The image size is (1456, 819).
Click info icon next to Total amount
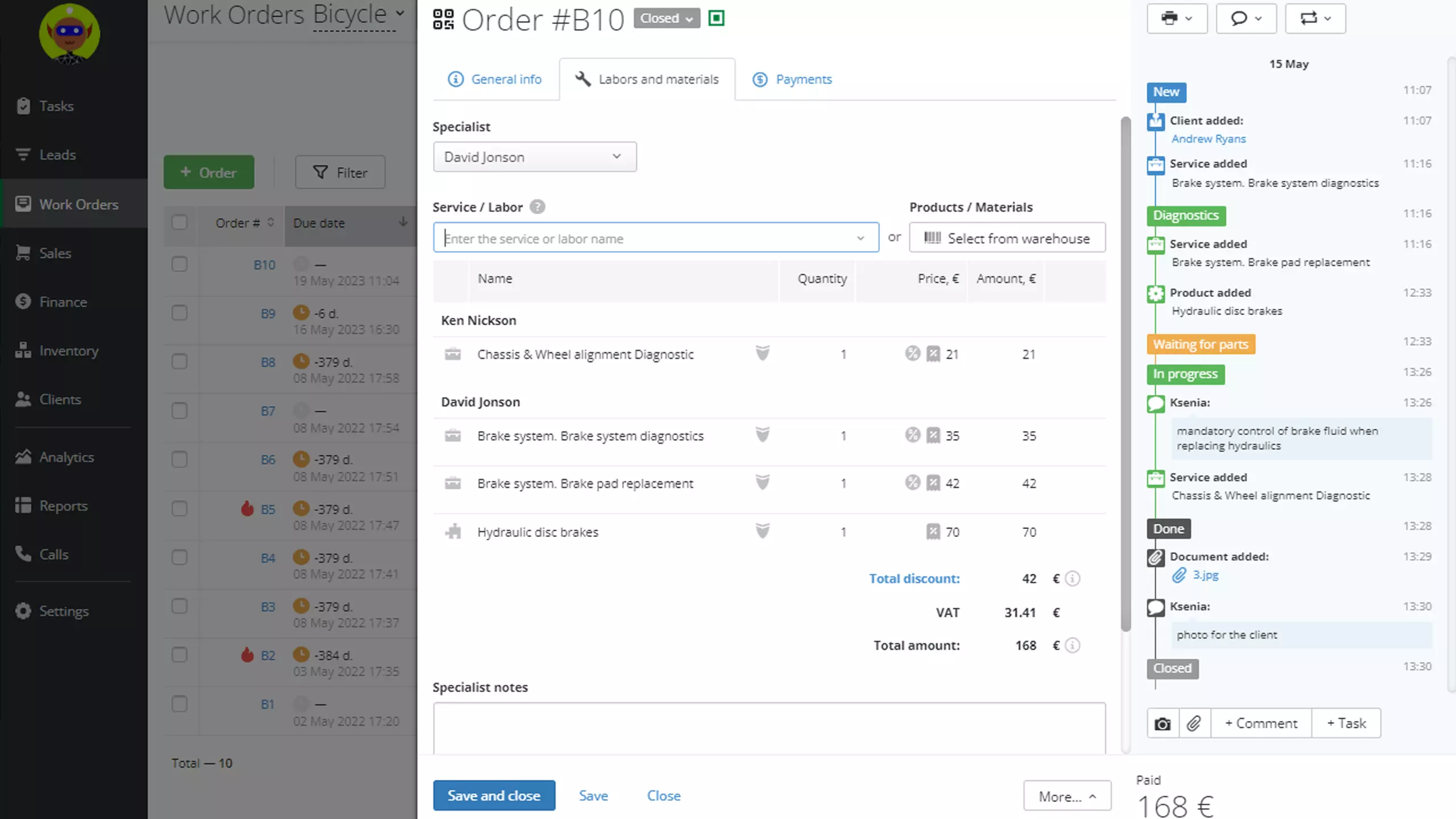(x=1072, y=646)
